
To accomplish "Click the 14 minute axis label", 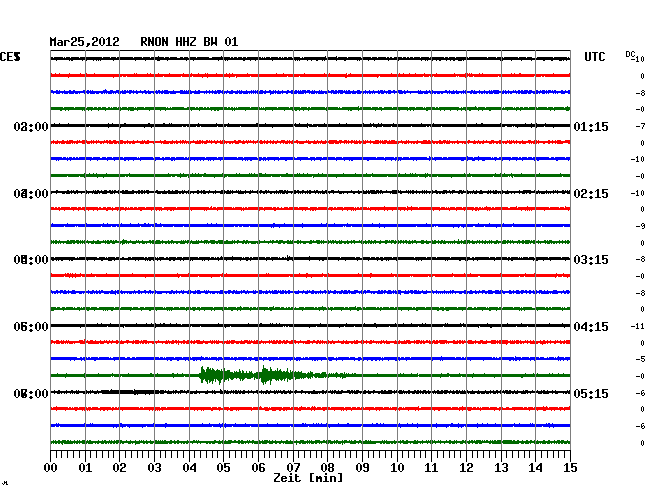I will (535, 468).
